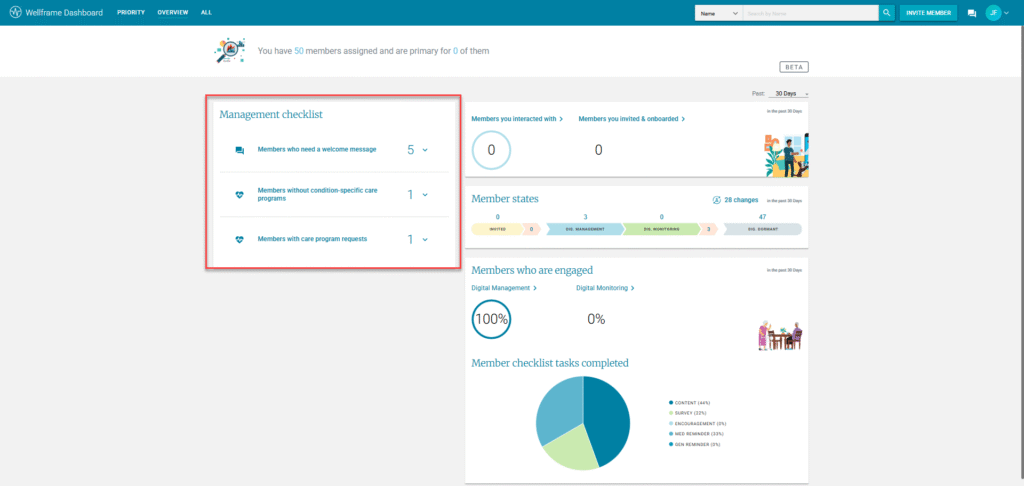The width and height of the screenshot is (1024, 486).
Task: Switch to the Priority tab
Action: pyautogui.click(x=131, y=13)
